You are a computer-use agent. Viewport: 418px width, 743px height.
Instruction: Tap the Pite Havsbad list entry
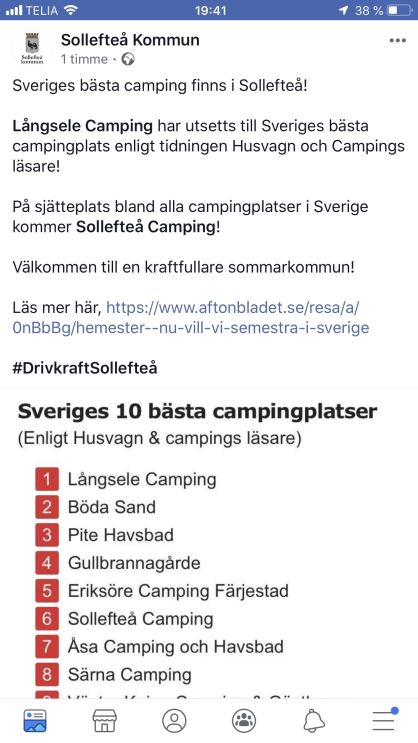(x=121, y=535)
